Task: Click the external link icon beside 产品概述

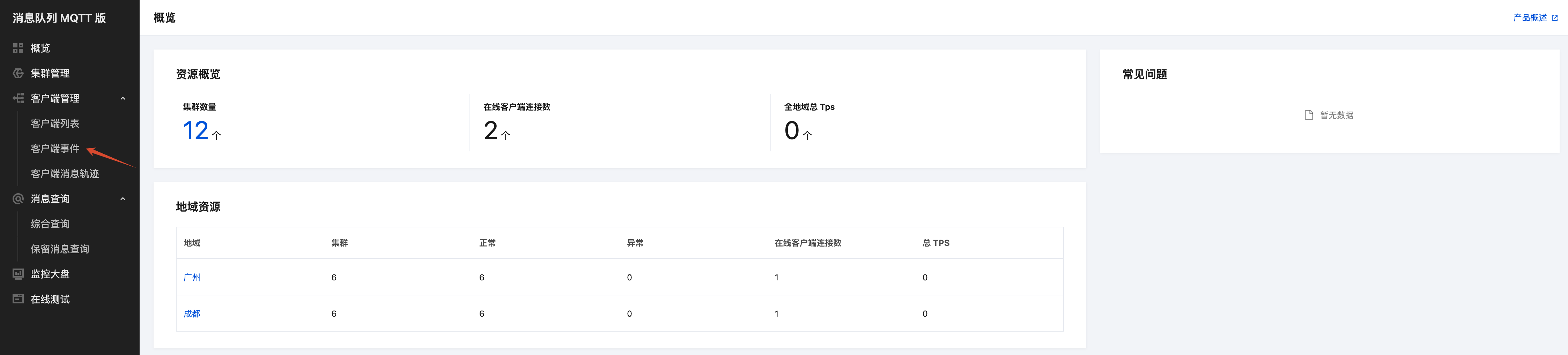Action: (x=1555, y=18)
